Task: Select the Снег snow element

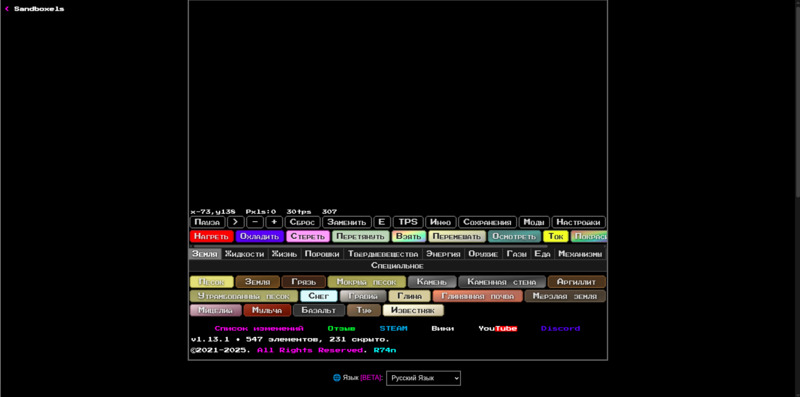Action: point(319,296)
